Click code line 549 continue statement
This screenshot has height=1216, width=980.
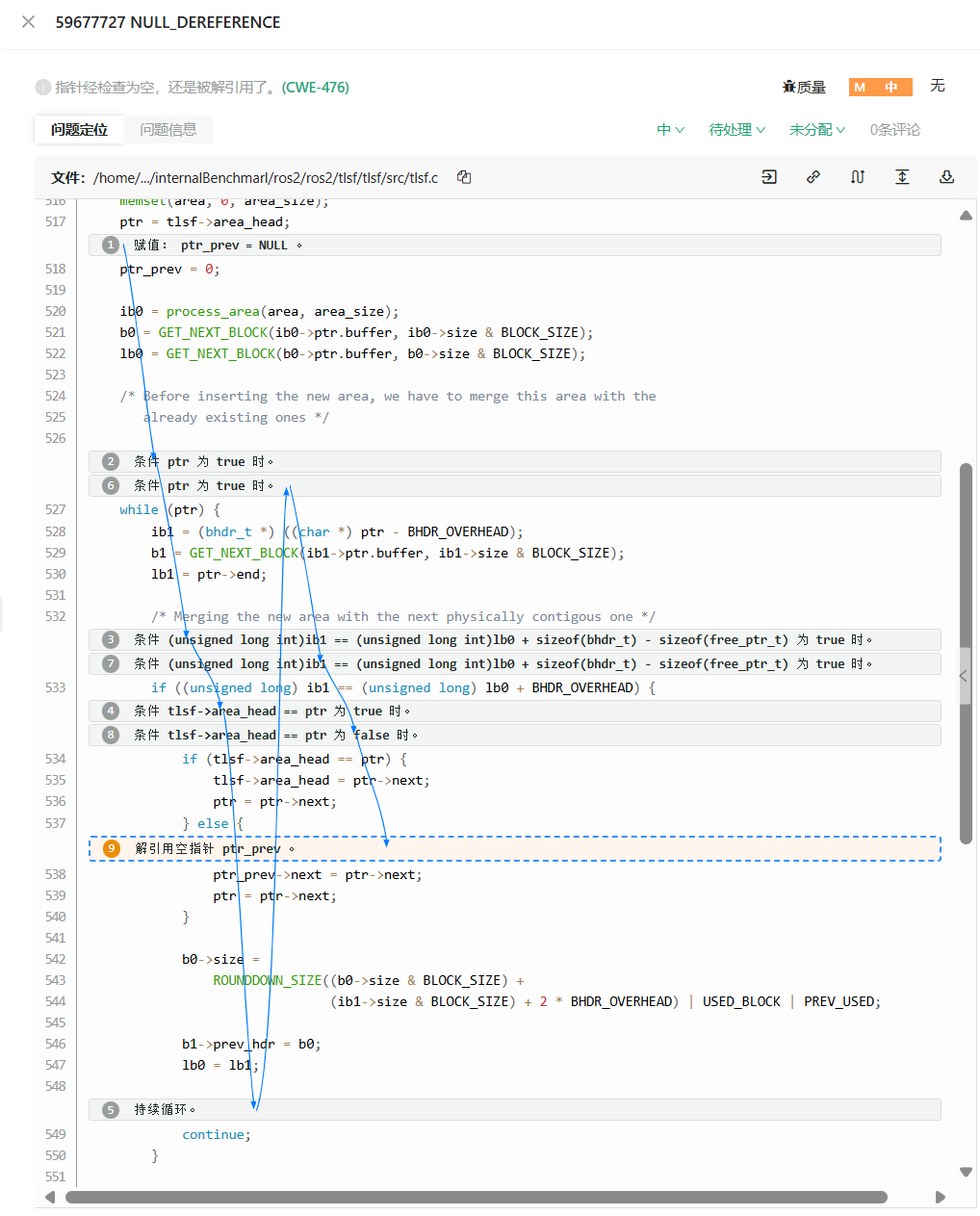pyautogui.click(x=217, y=1135)
